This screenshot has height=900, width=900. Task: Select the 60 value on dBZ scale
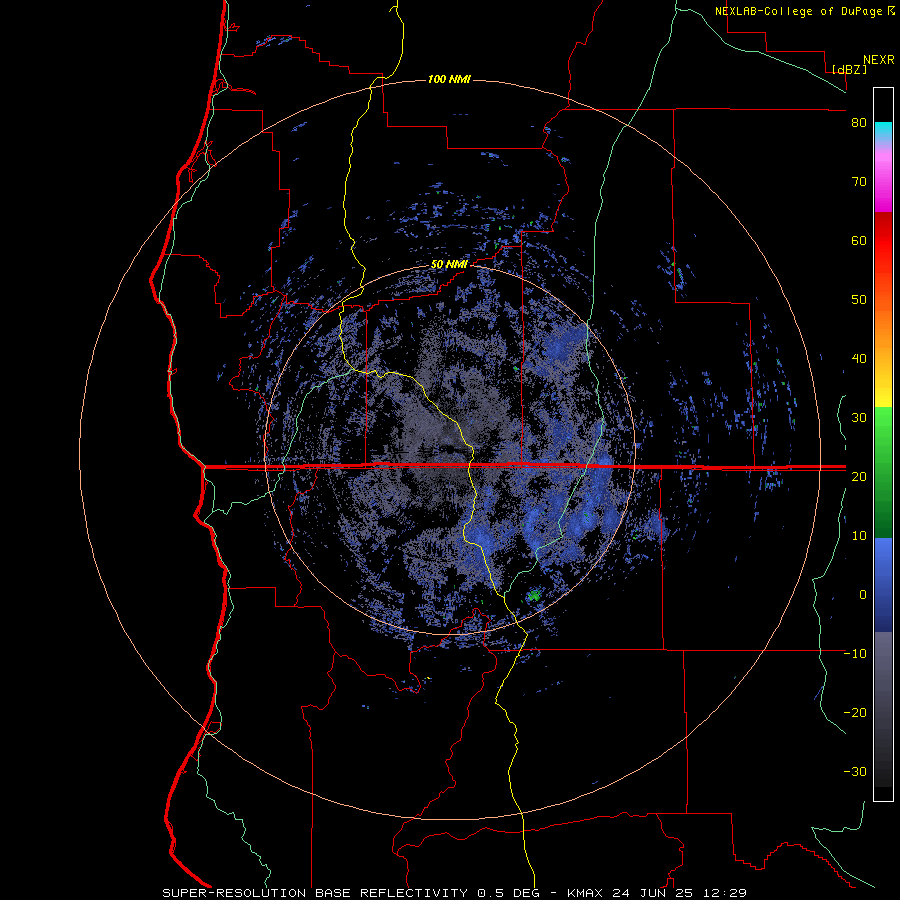(859, 241)
